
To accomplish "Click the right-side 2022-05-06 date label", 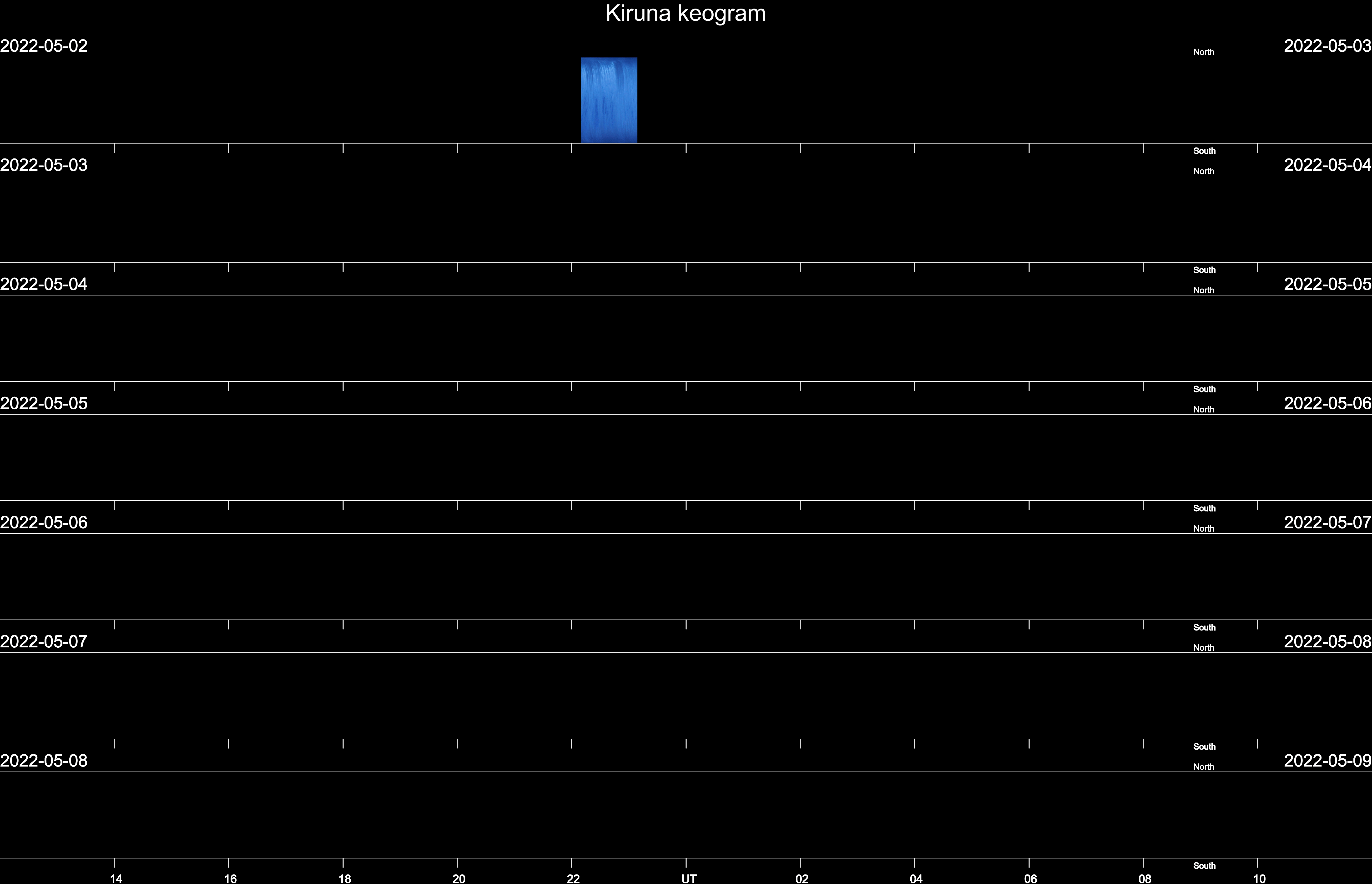I will pyautogui.click(x=1328, y=404).
